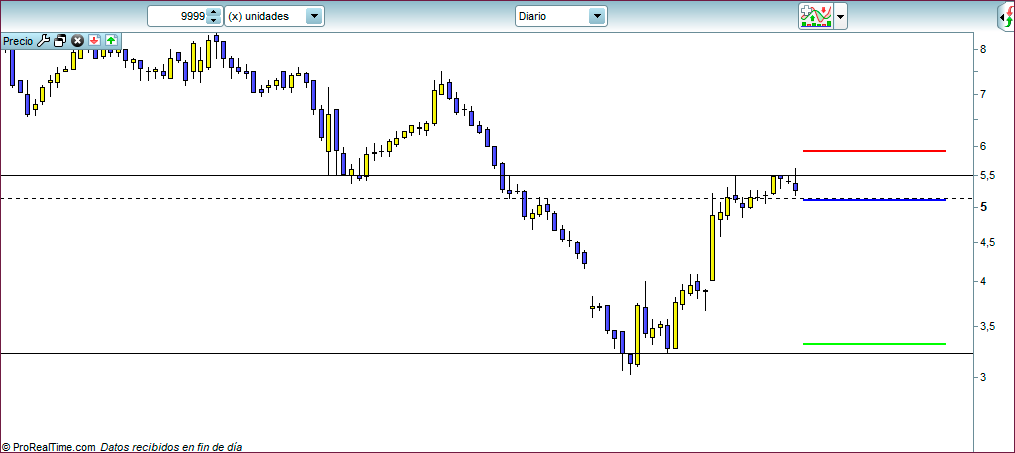The image size is (1015, 453).
Task: Expand the arrow next to indicators icon
Action: click(841, 17)
